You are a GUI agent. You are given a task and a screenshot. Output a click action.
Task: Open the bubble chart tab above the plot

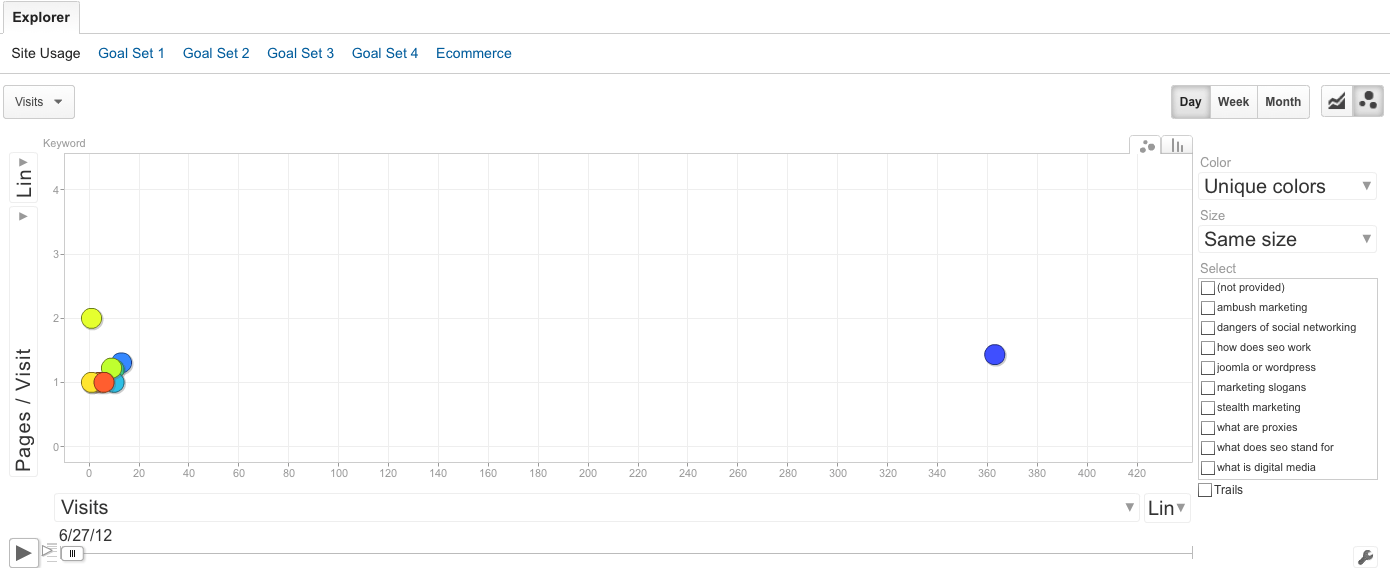1145,145
